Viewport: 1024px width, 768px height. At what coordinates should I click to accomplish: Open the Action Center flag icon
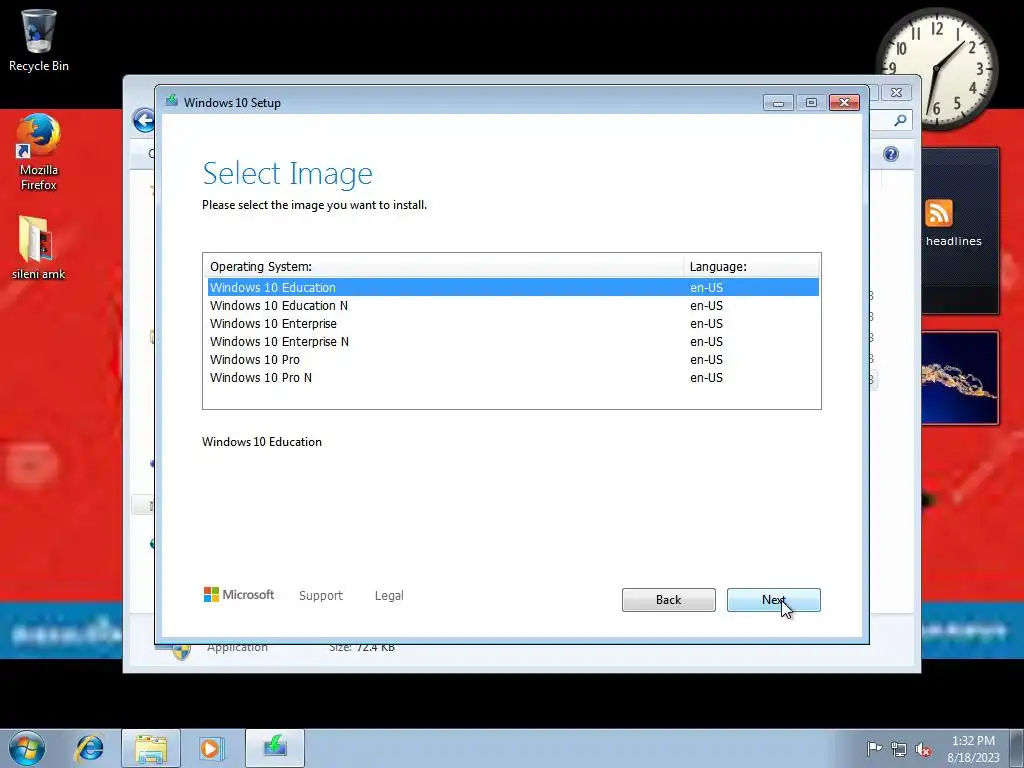(x=874, y=749)
